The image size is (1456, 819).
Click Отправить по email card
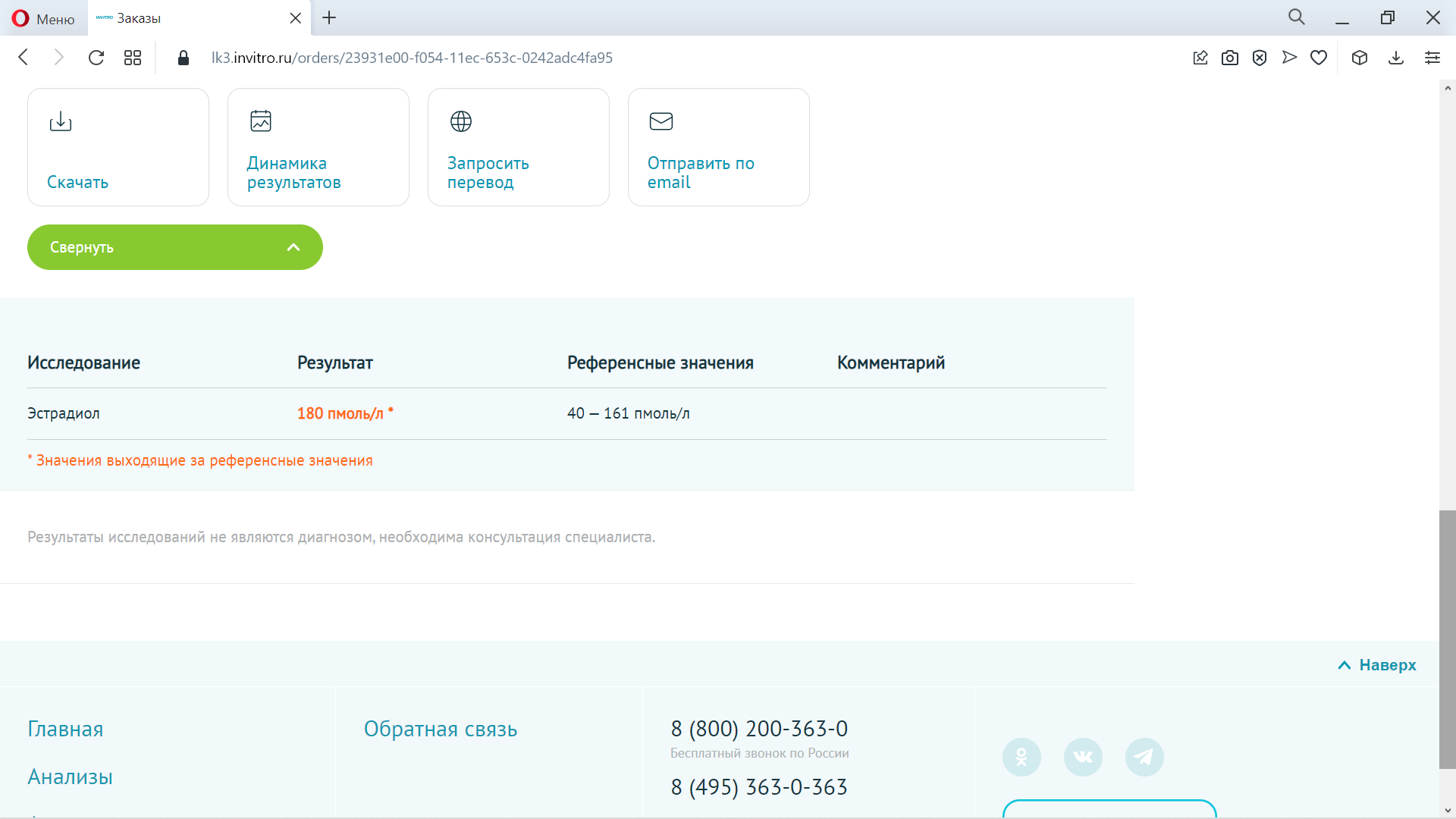[x=719, y=147]
